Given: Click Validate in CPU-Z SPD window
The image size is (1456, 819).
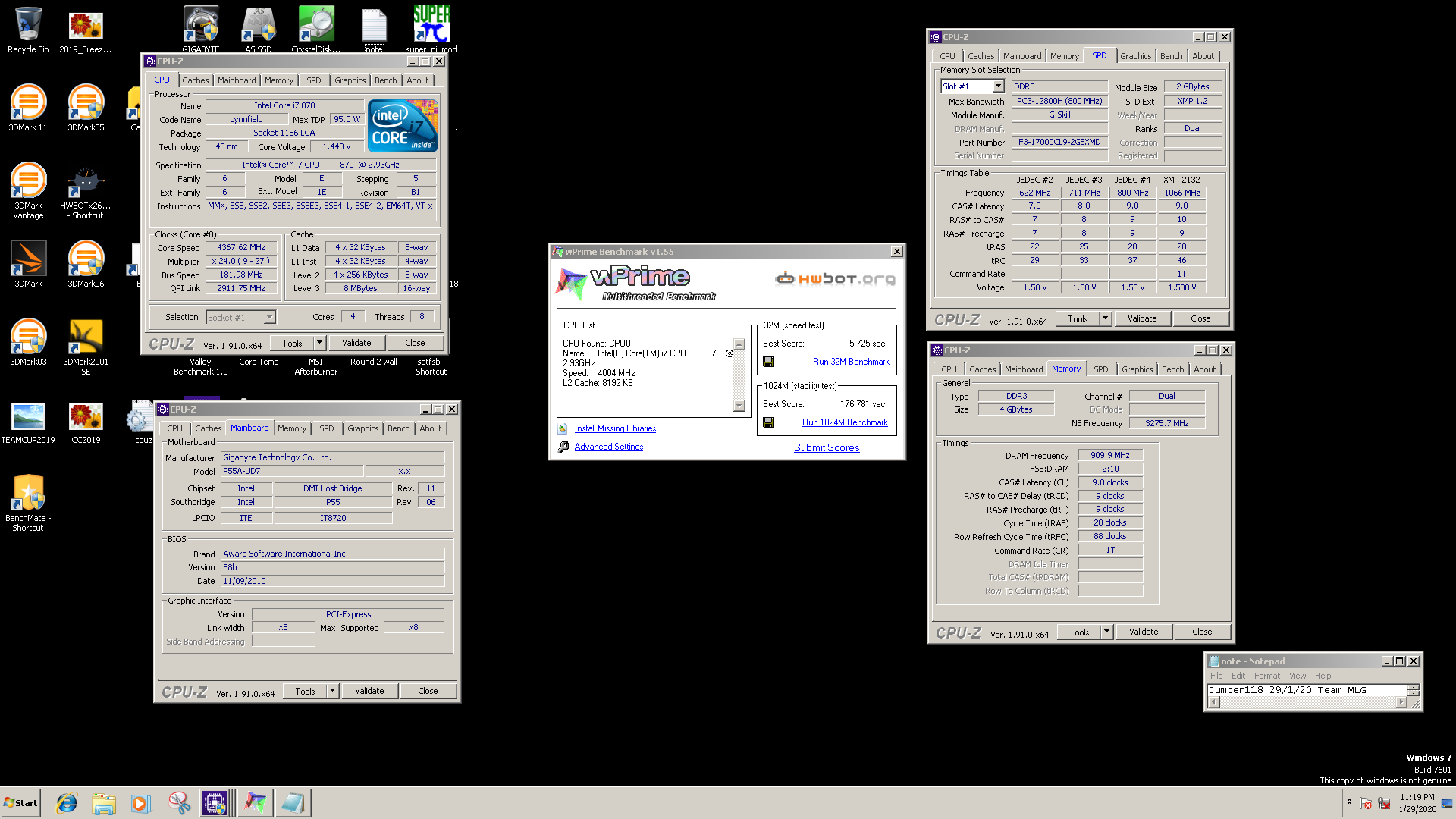Looking at the screenshot, I should pyautogui.click(x=1142, y=318).
